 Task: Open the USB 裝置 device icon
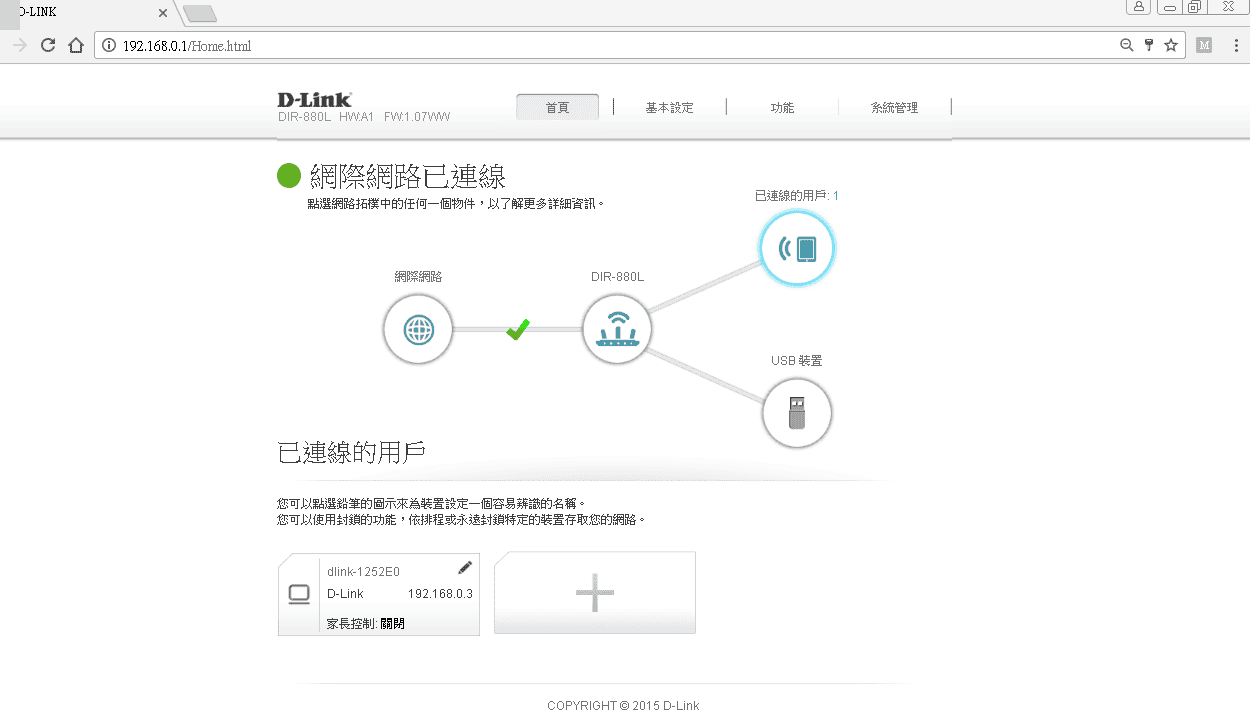click(796, 412)
